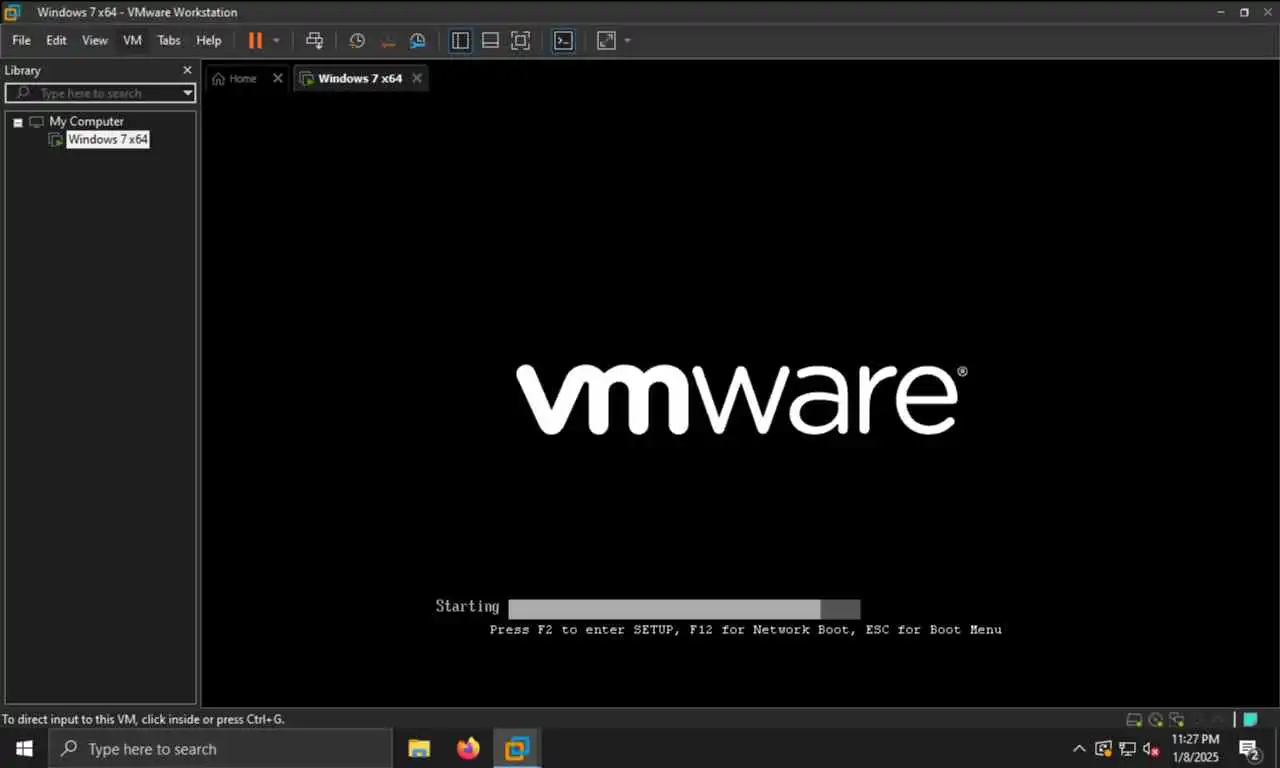Click the VMware Workstation taskbar icon

click(517, 748)
